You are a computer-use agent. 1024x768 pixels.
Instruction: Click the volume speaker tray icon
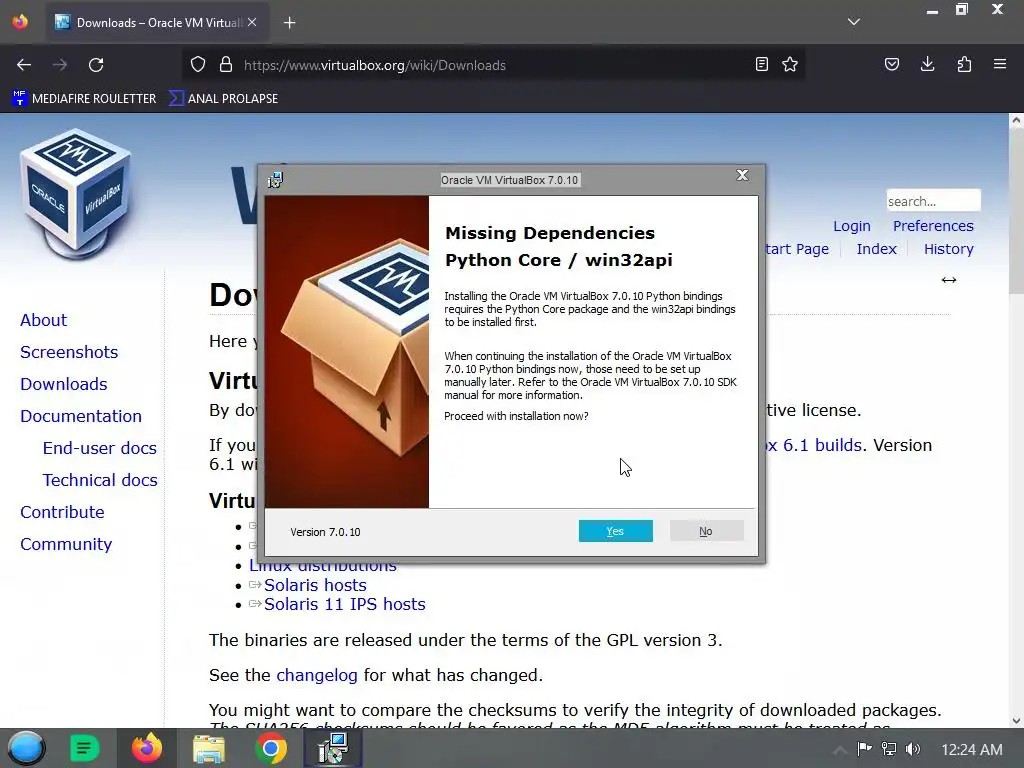pos(913,749)
